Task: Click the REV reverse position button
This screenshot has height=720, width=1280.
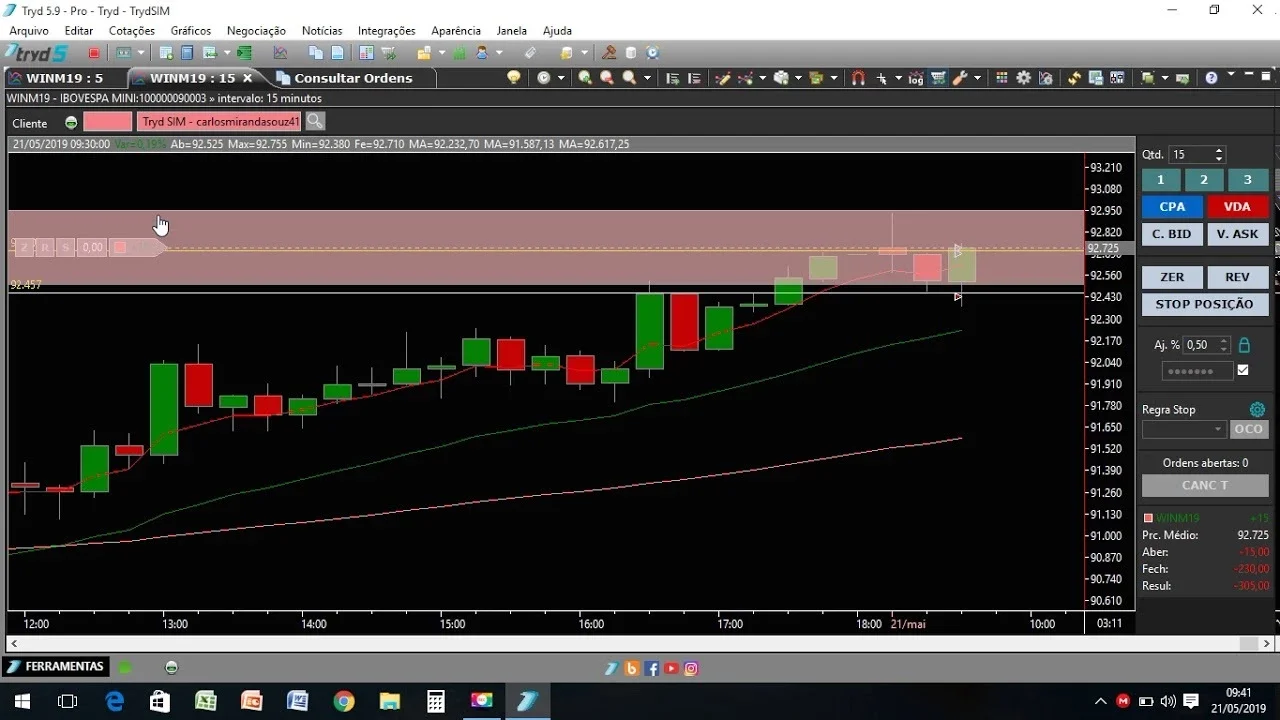Action: tap(1237, 277)
